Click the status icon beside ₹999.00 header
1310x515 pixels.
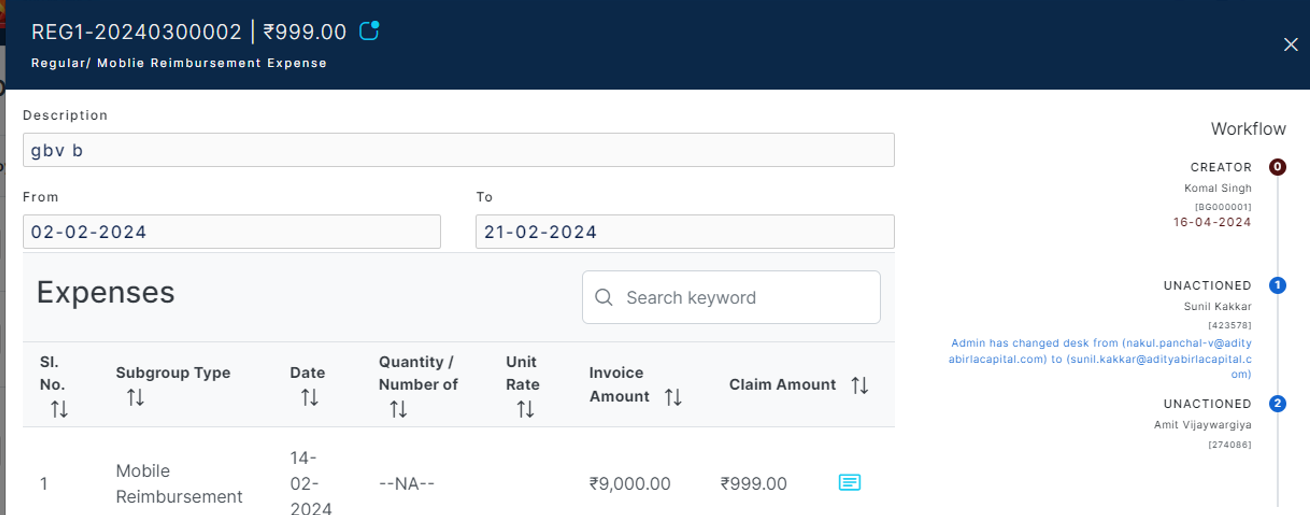coord(369,31)
